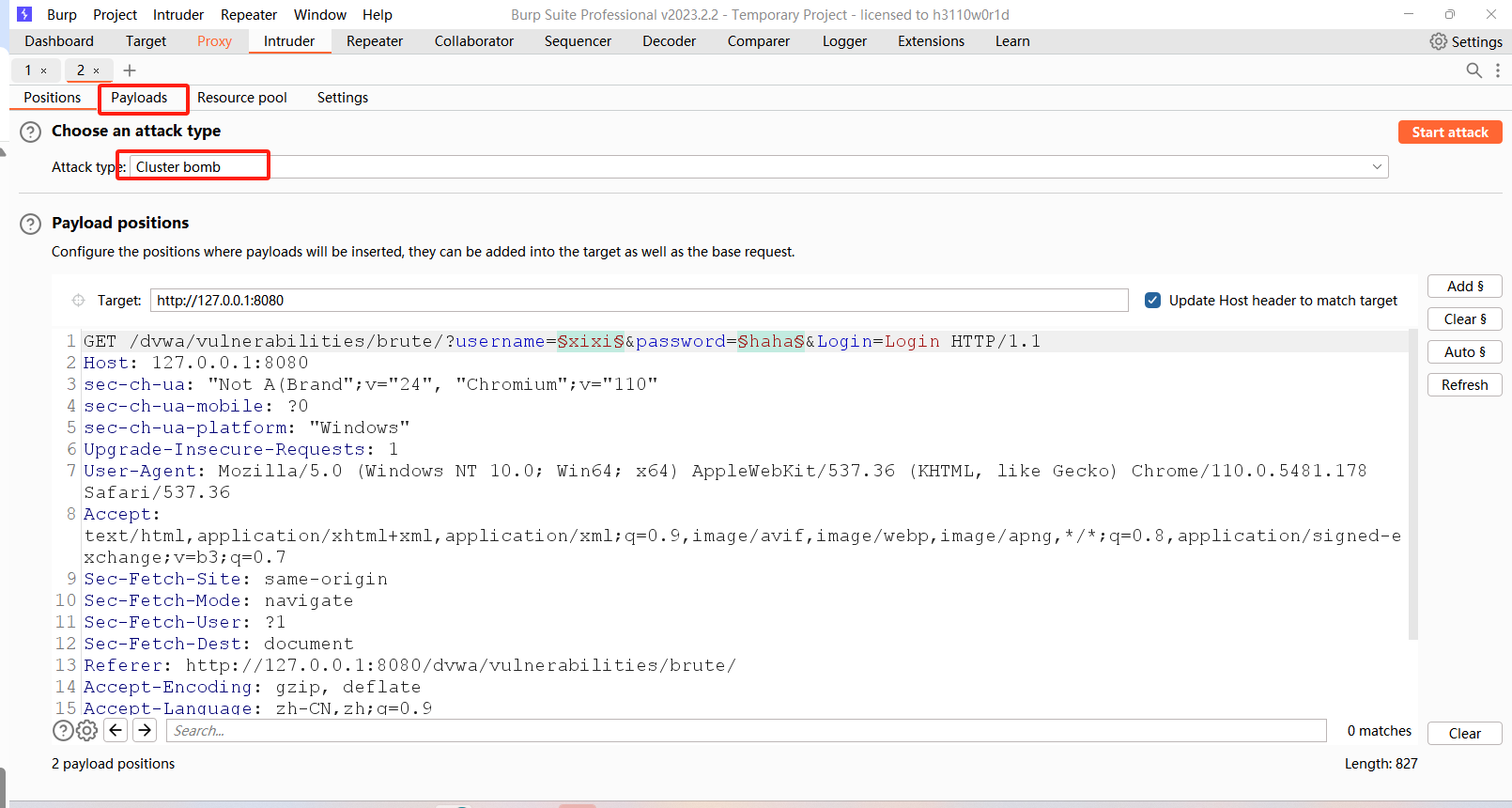Click the Refresh button
The image size is (1512, 808).
coord(1465,385)
